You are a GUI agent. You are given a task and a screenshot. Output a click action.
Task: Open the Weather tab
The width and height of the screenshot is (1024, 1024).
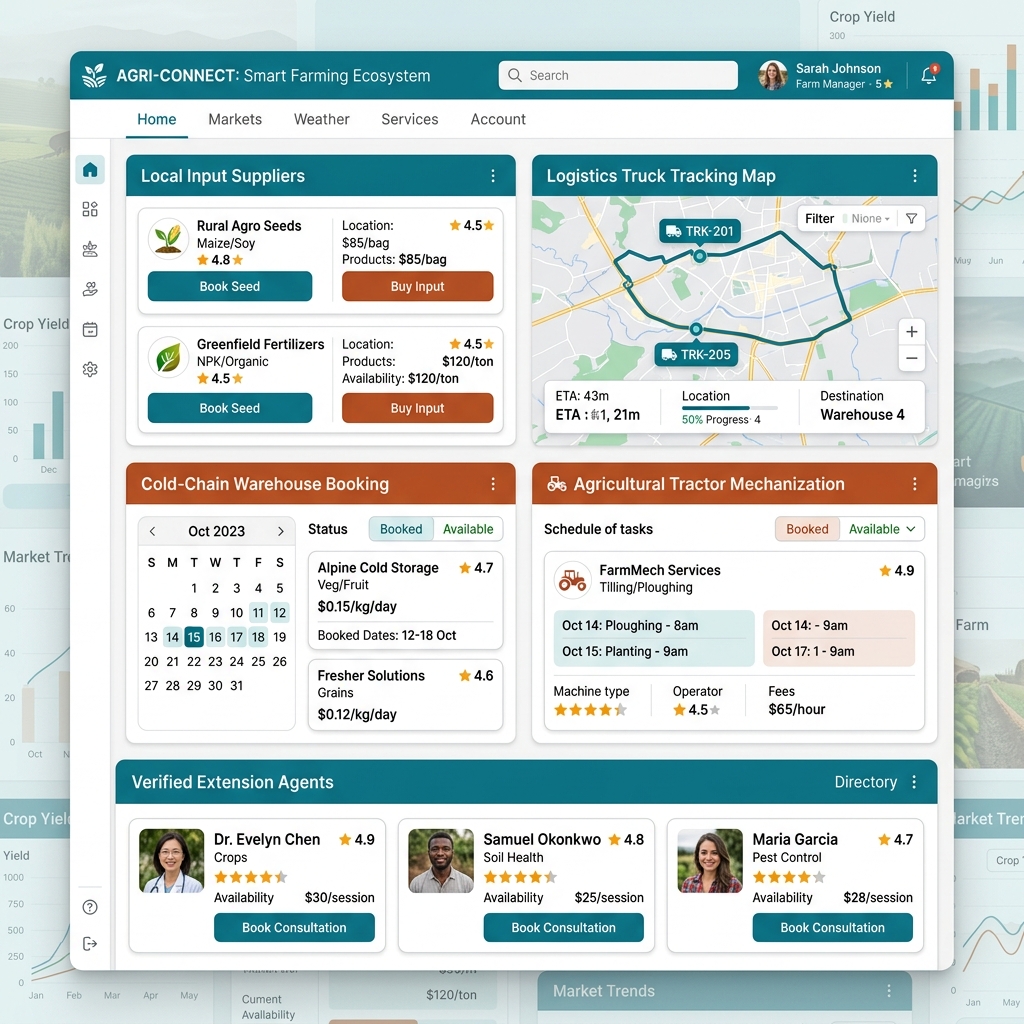tap(322, 120)
